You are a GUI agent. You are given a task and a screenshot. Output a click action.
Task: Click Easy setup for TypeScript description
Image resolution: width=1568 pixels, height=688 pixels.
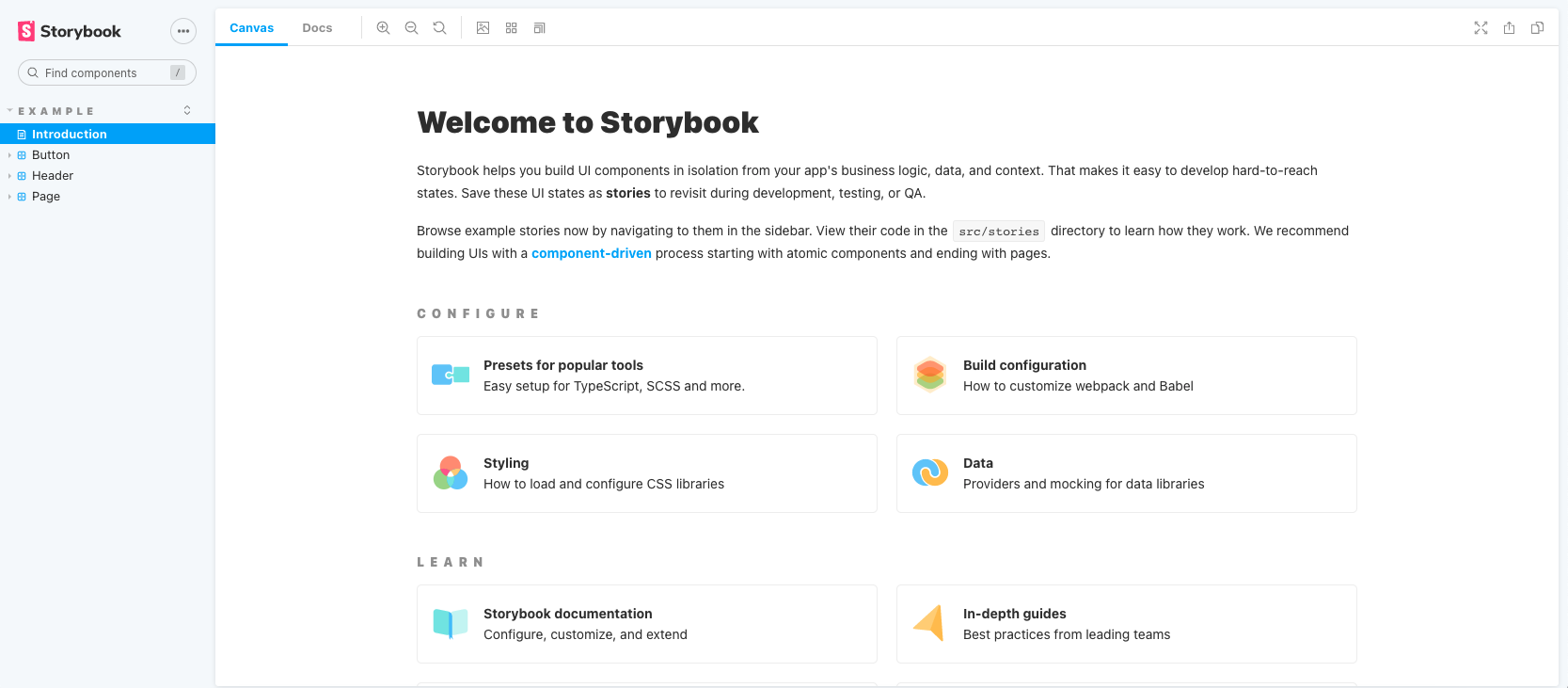[614, 386]
